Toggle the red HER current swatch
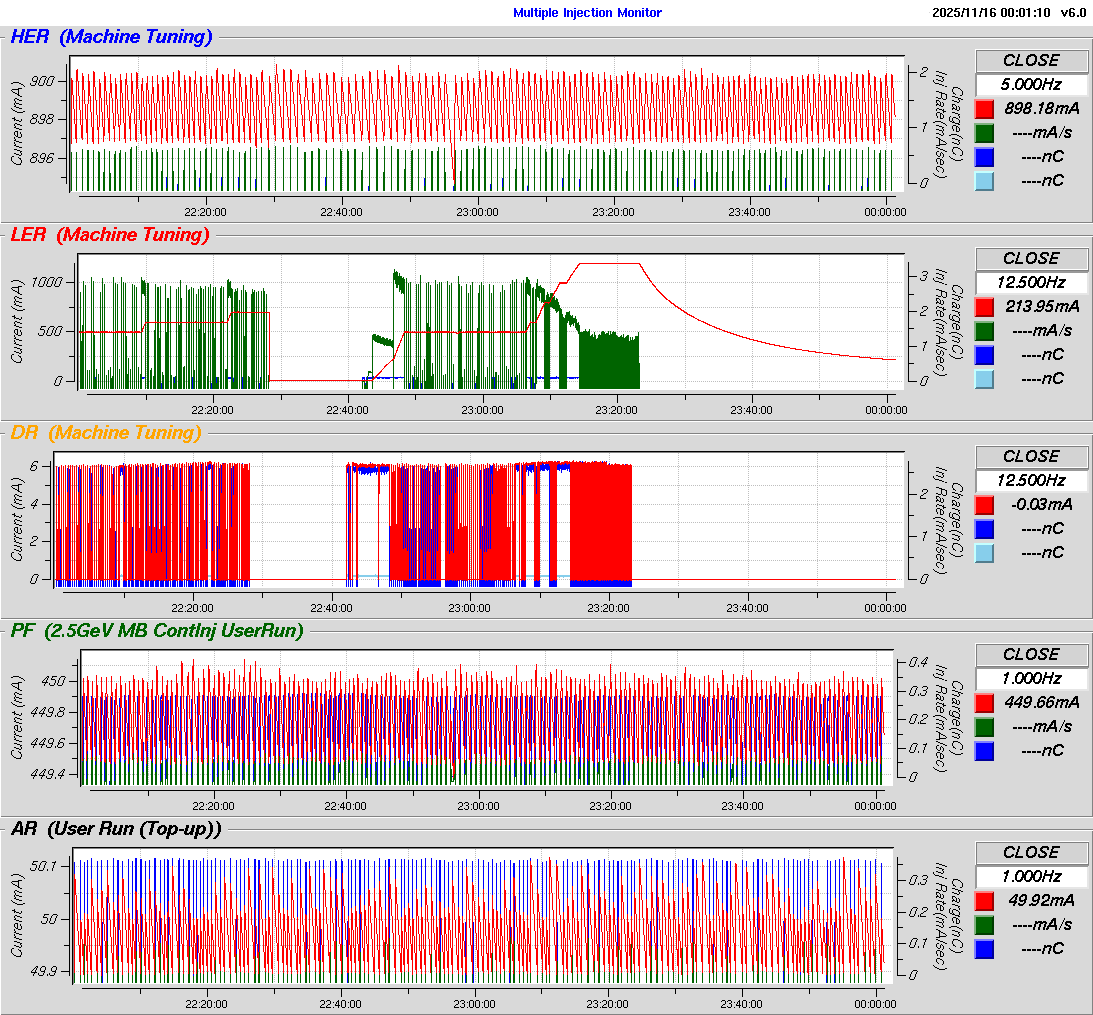 click(x=985, y=108)
